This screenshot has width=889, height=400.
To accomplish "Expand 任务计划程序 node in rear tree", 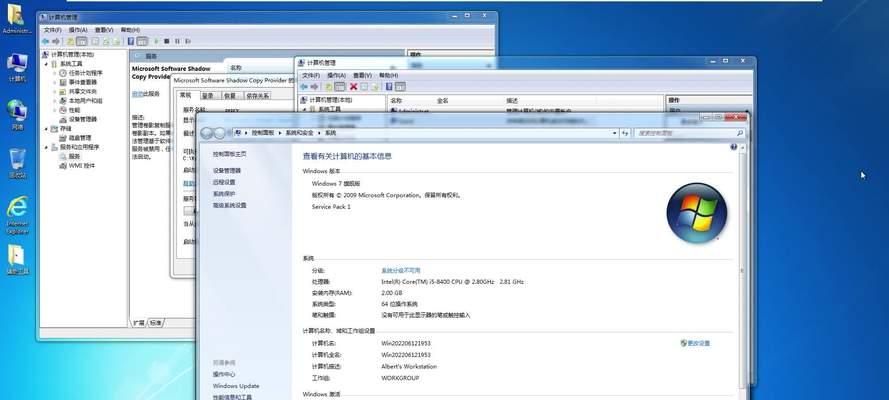I will pos(55,73).
